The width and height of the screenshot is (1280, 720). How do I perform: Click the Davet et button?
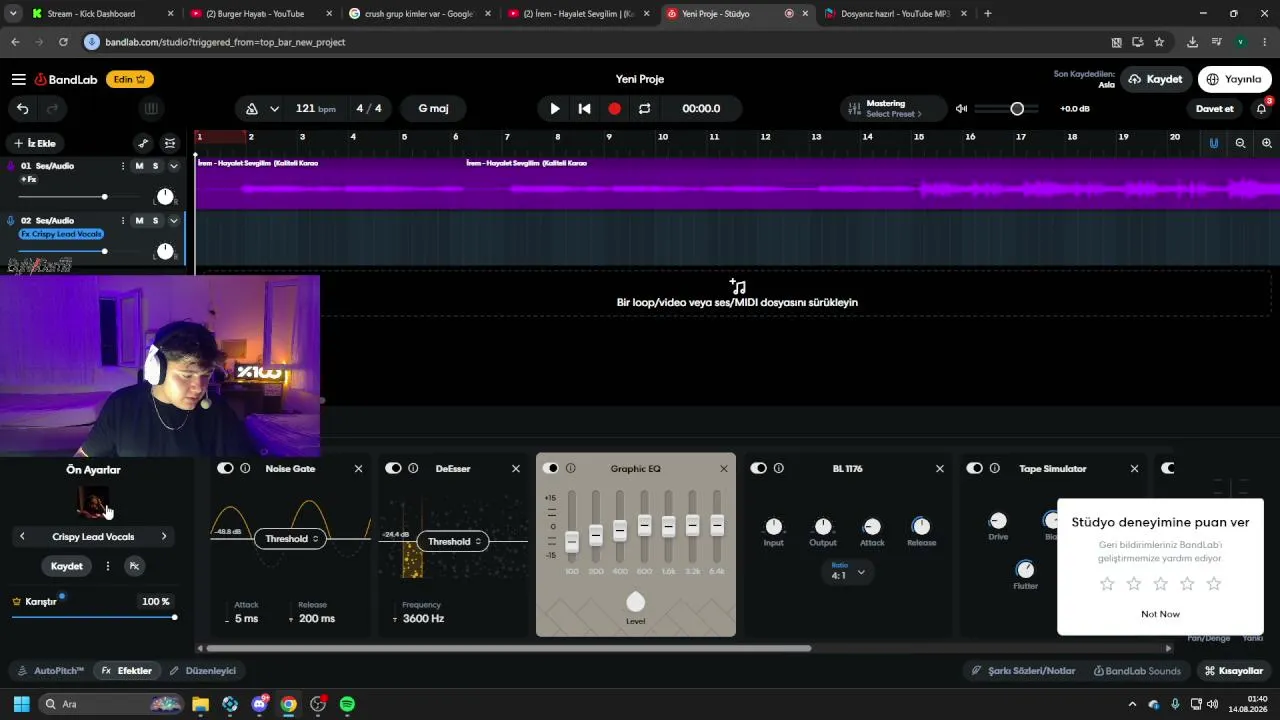pyautogui.click(x=1215, y=108)
